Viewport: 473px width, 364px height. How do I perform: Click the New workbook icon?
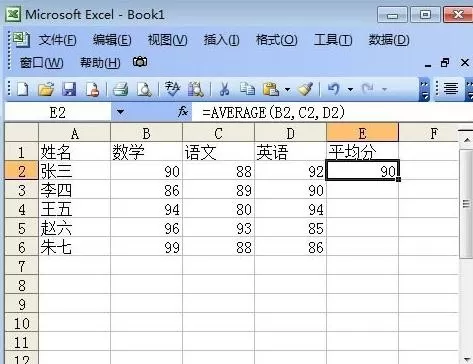23,89
